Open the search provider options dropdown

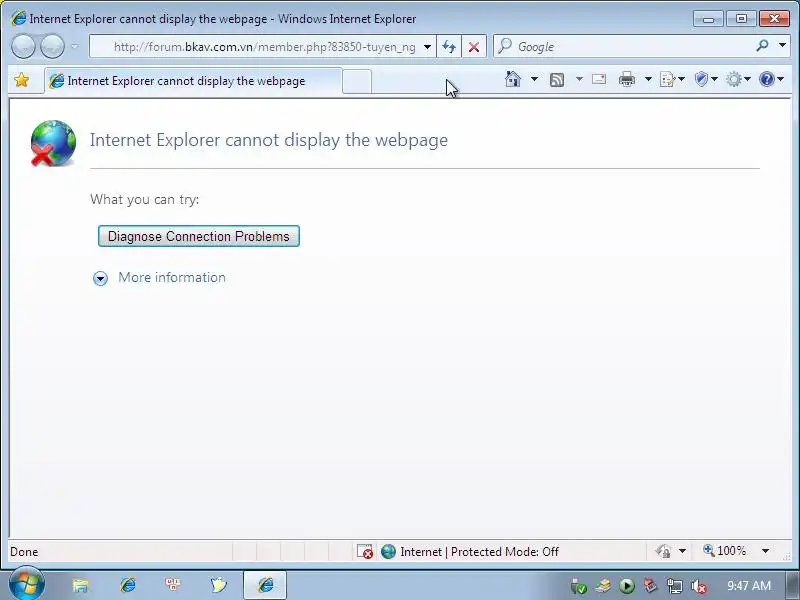tap(782, 46)
